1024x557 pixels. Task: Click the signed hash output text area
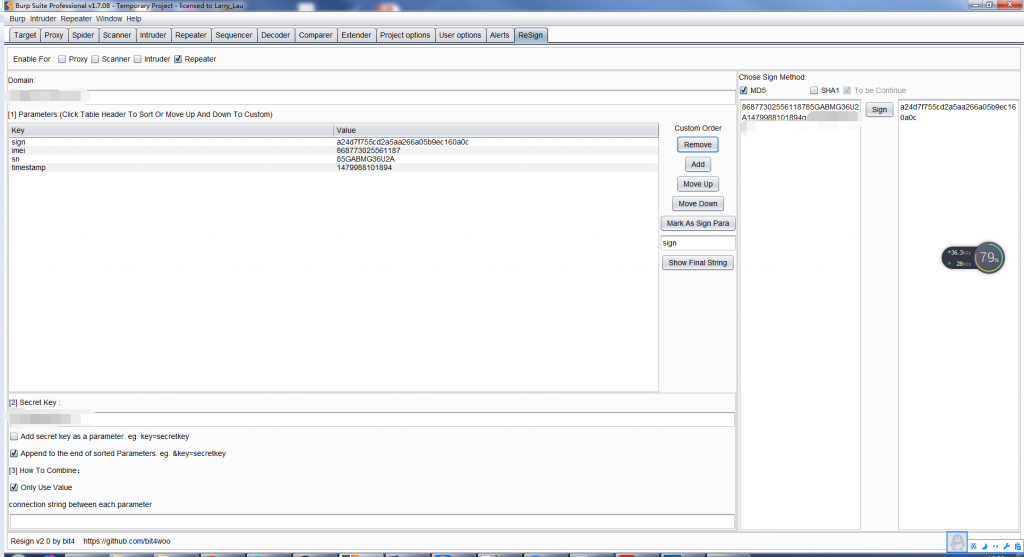click(958, 315)
